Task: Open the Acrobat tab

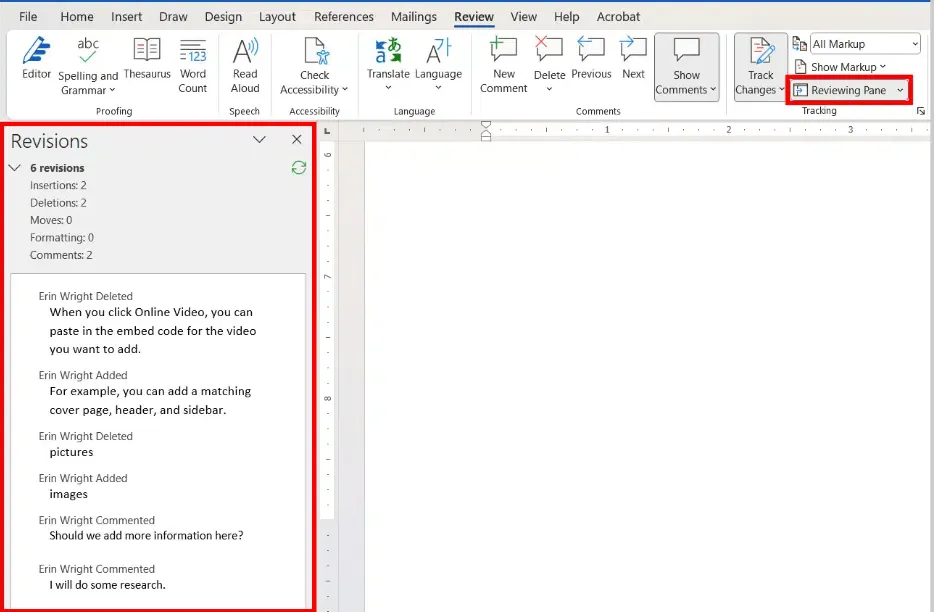Action: 618,17
